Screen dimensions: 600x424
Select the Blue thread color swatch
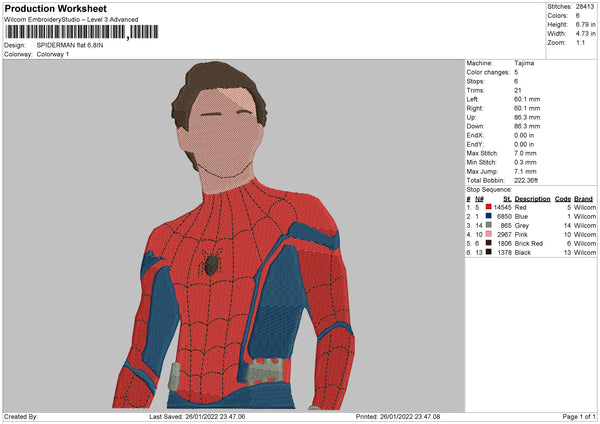click(488, 216)
